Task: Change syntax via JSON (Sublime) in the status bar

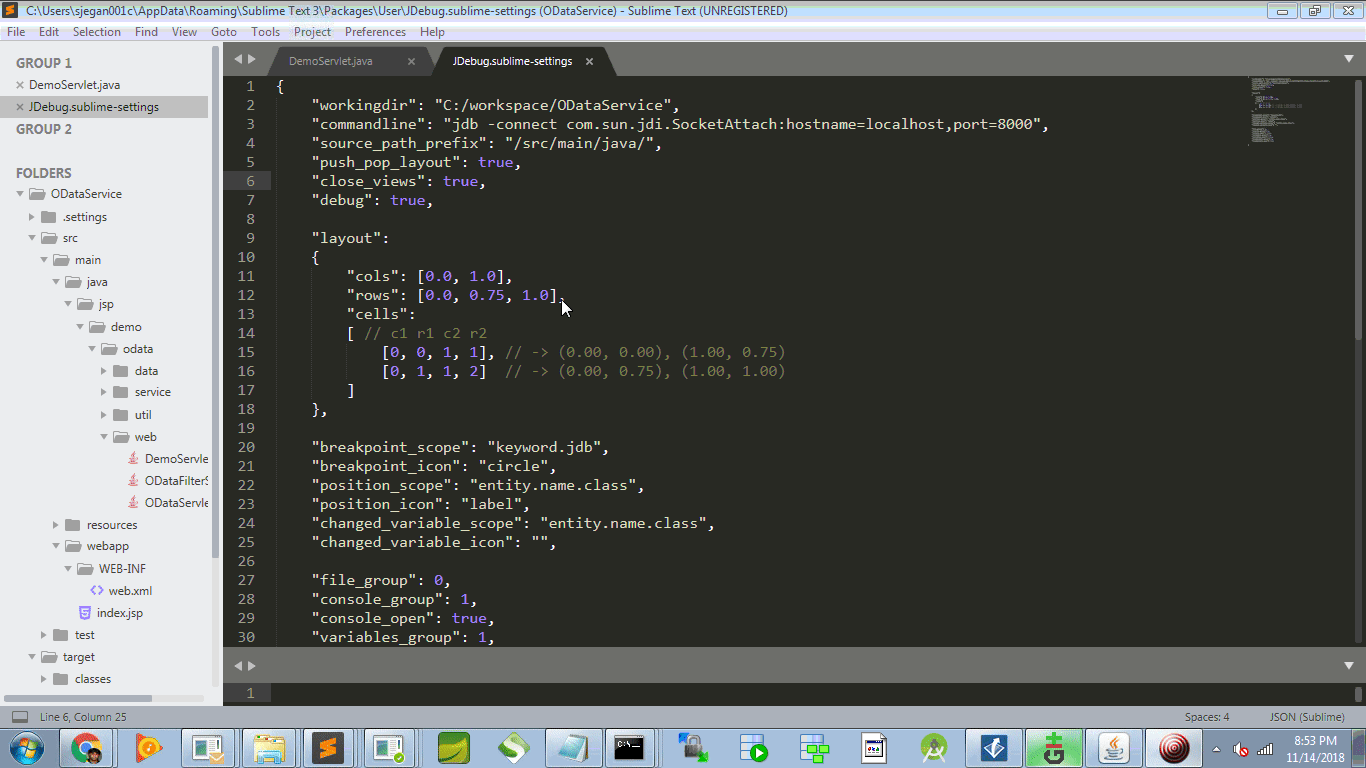Action: 1307,717
